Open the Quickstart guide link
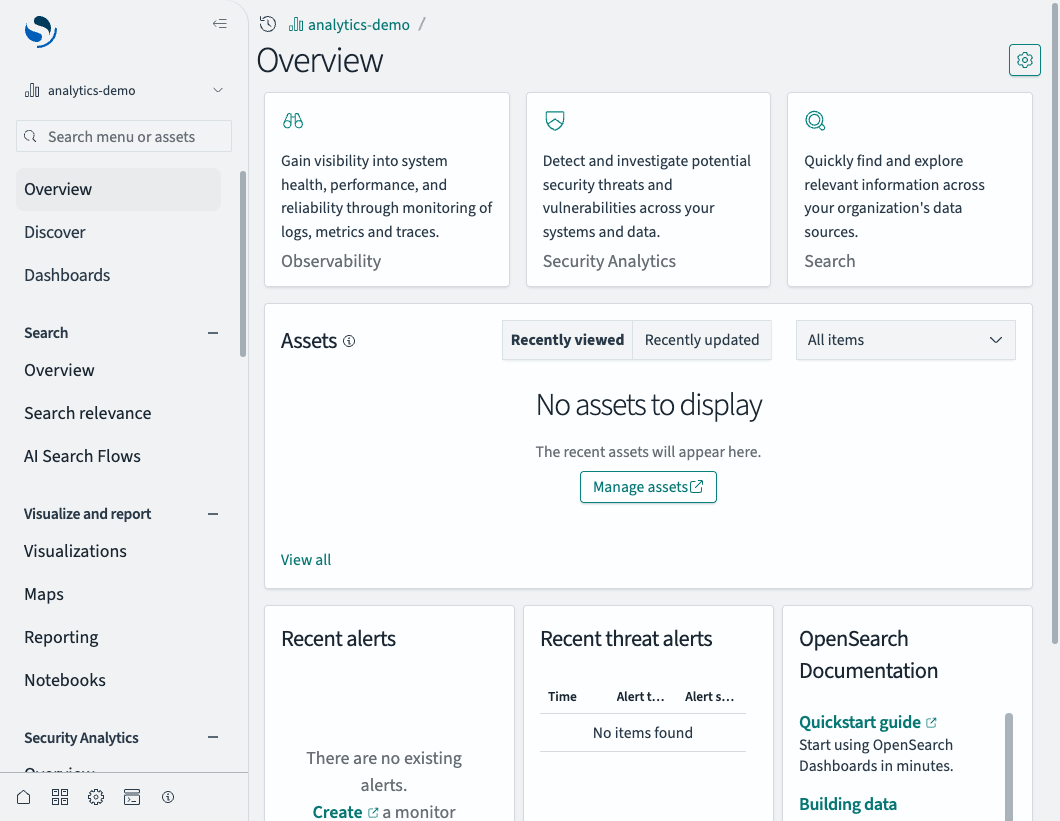 (860, 722)
